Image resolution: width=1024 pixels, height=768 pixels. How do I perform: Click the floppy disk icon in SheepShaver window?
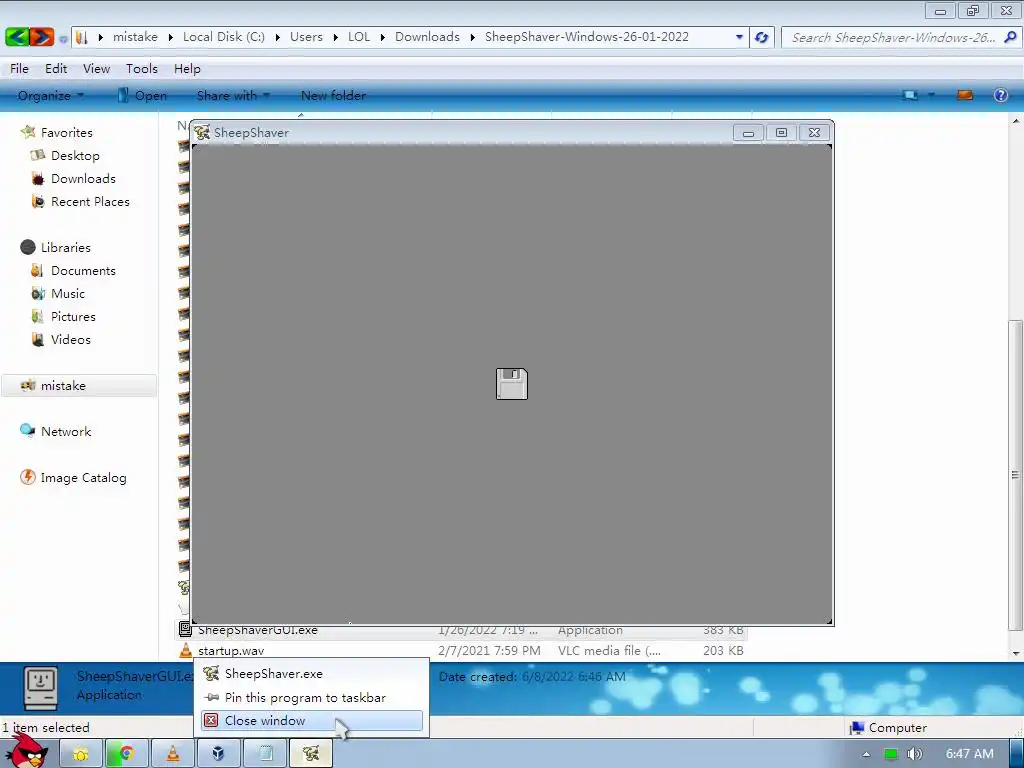coord(512,383)
